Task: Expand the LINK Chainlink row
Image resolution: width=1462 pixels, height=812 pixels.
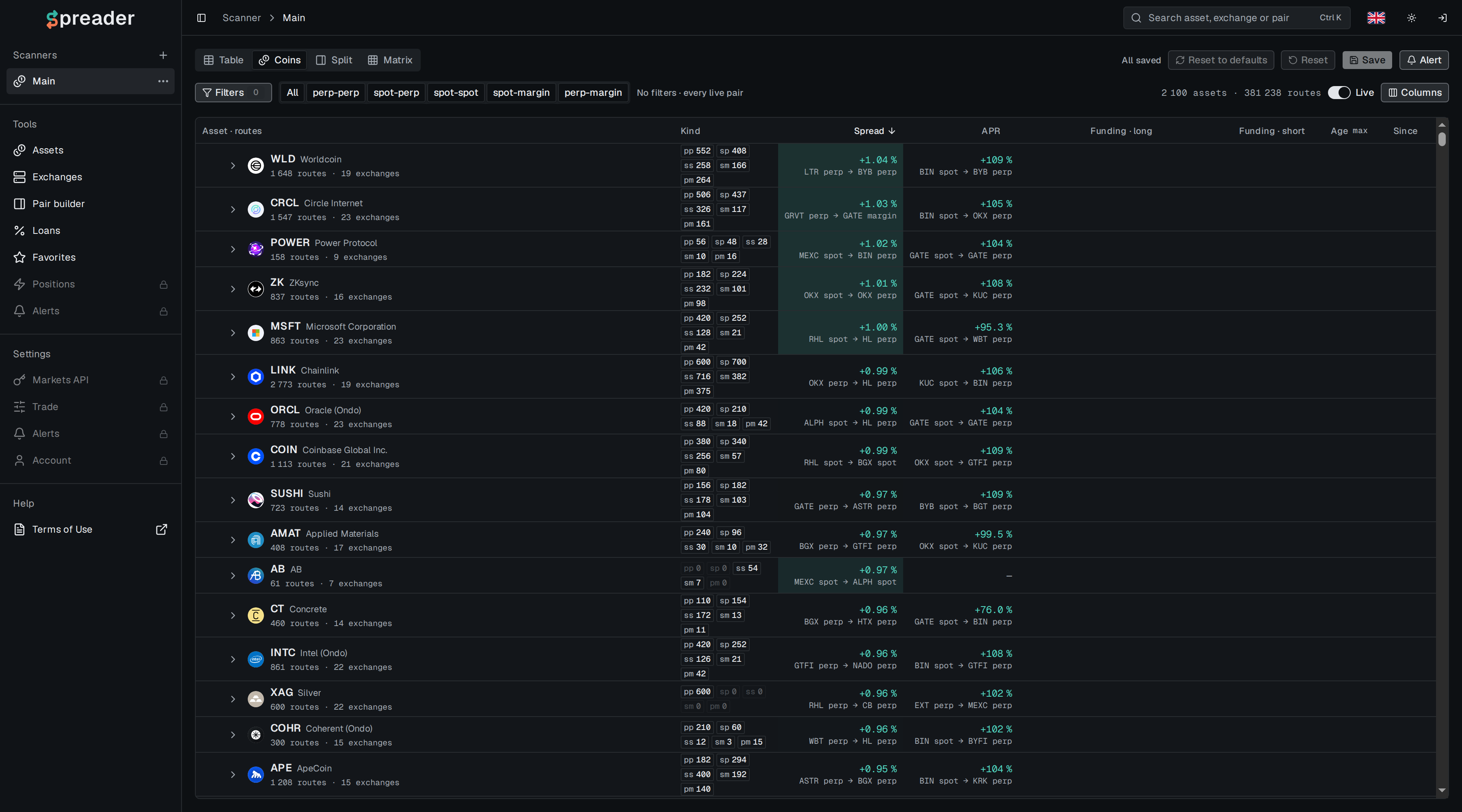Action: (233, 377)
